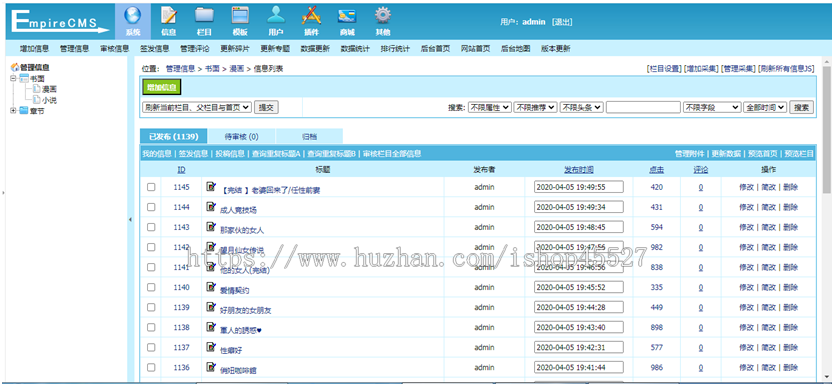Viewport: 834px width, 386px height.
Task: Open the 刷新当前栏目 refresh dropdown
Action: 197,107
